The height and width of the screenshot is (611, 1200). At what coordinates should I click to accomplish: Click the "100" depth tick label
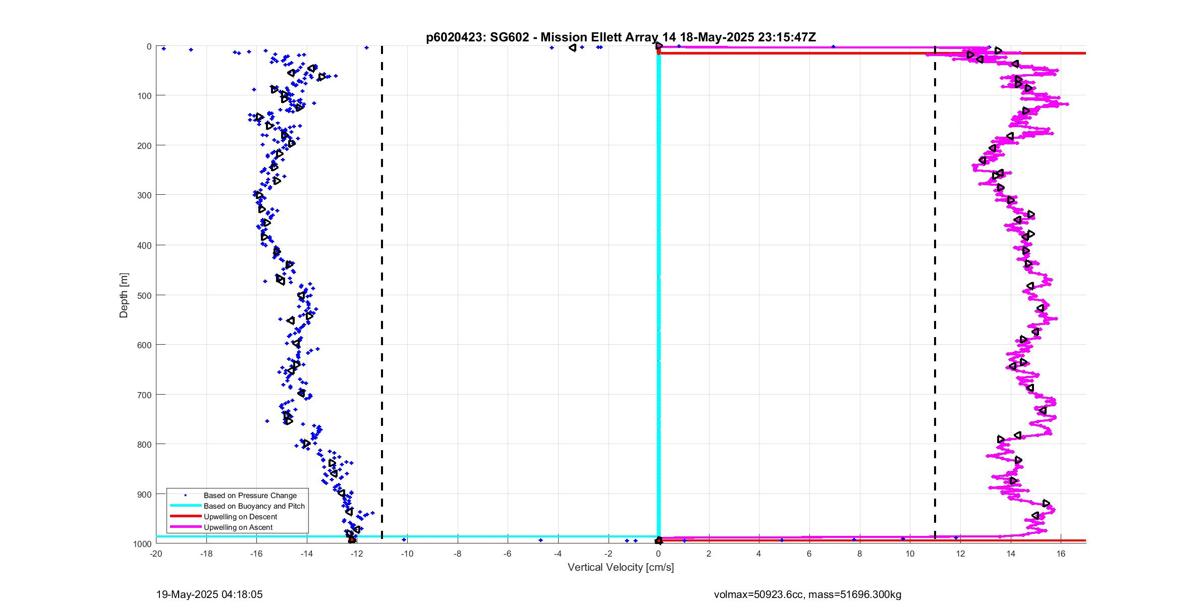[143, 96]
